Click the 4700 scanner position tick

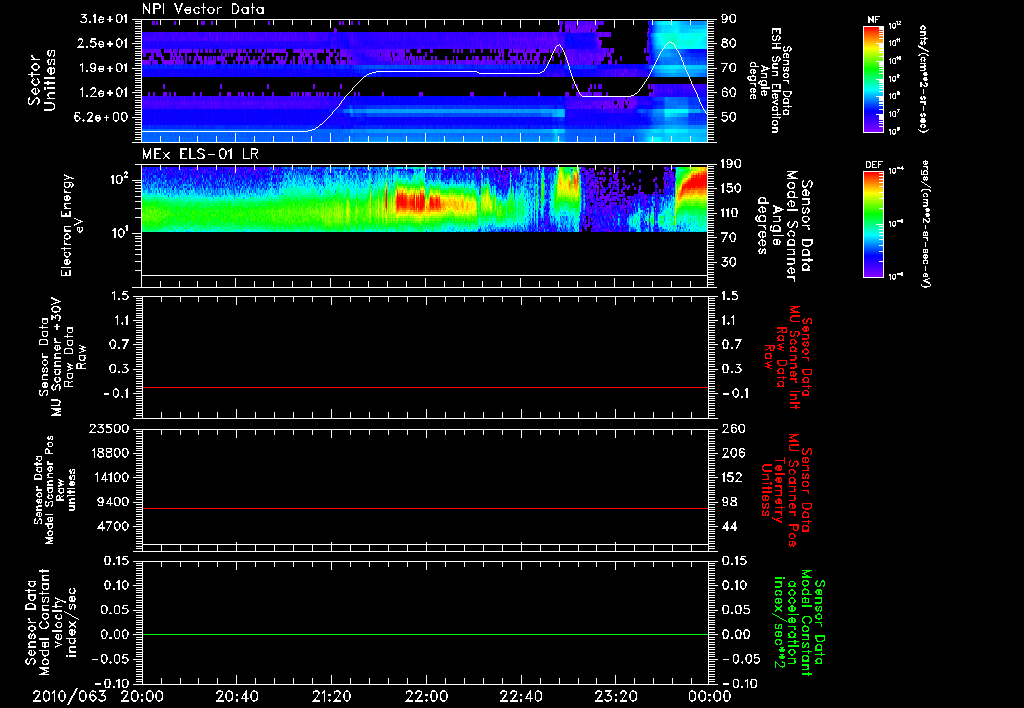(112, 526)
